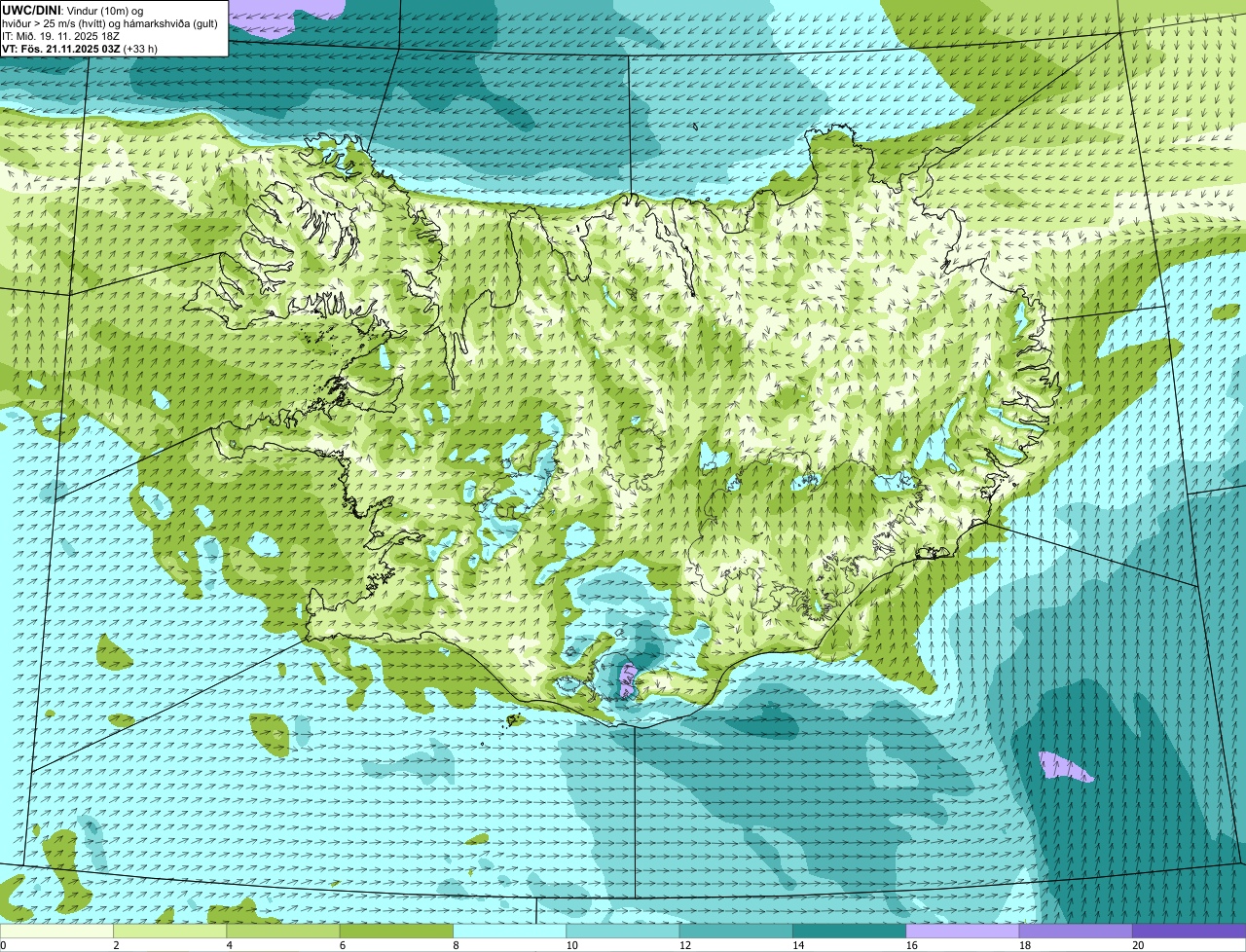Choose the 18–20 m/s medium purple legend swatch
The height and width of the screenshot is (952, 1246).
1075,932
